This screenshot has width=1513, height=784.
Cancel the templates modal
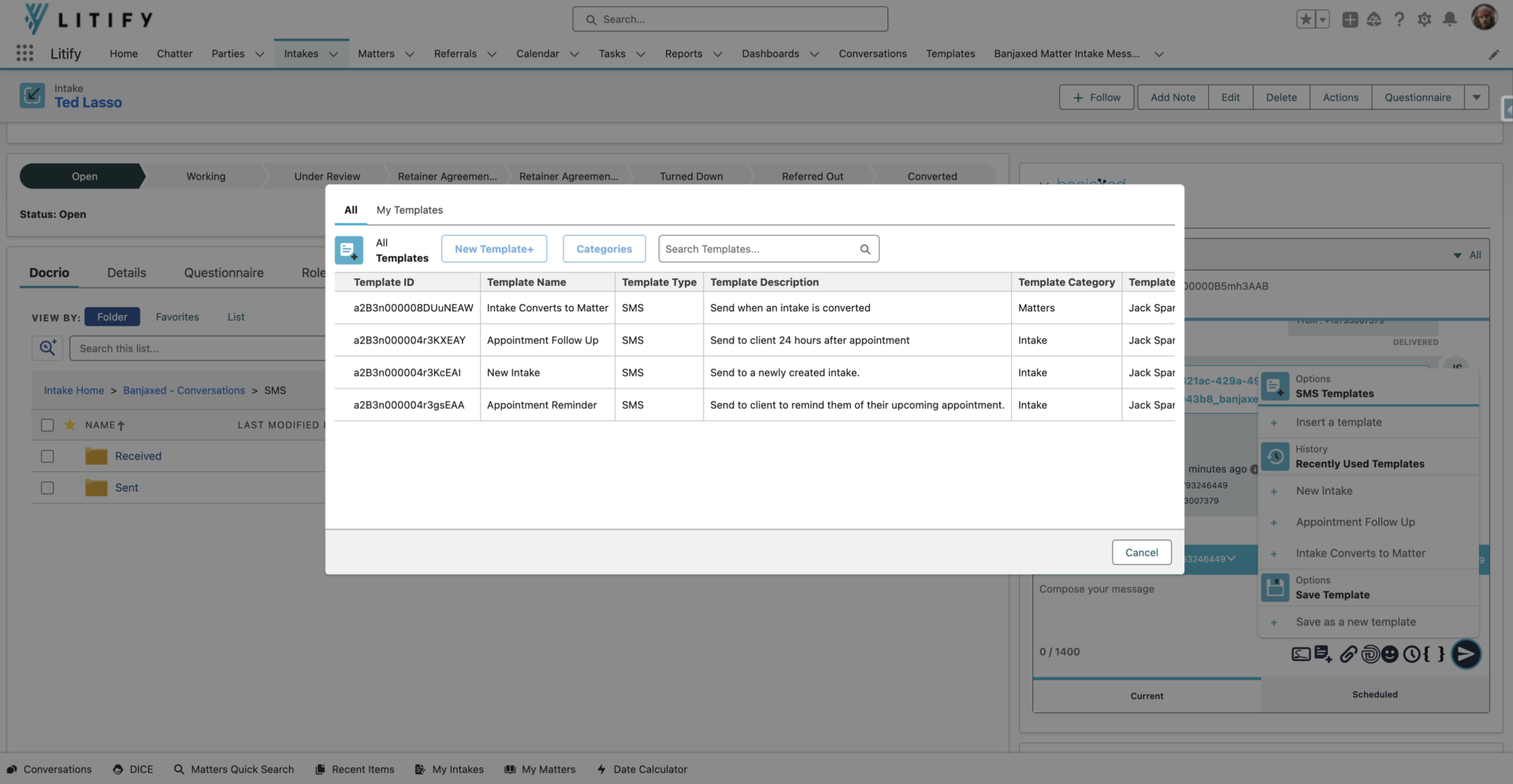click(x=1142, y=552)
